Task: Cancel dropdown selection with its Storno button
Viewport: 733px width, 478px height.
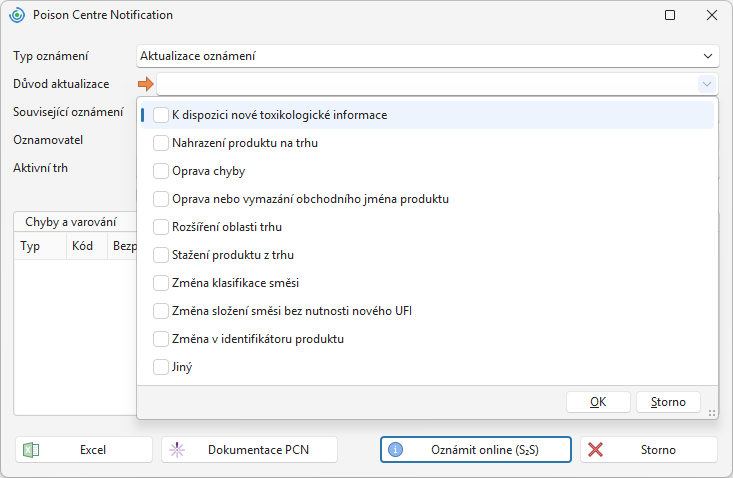Action: (668, 402)
